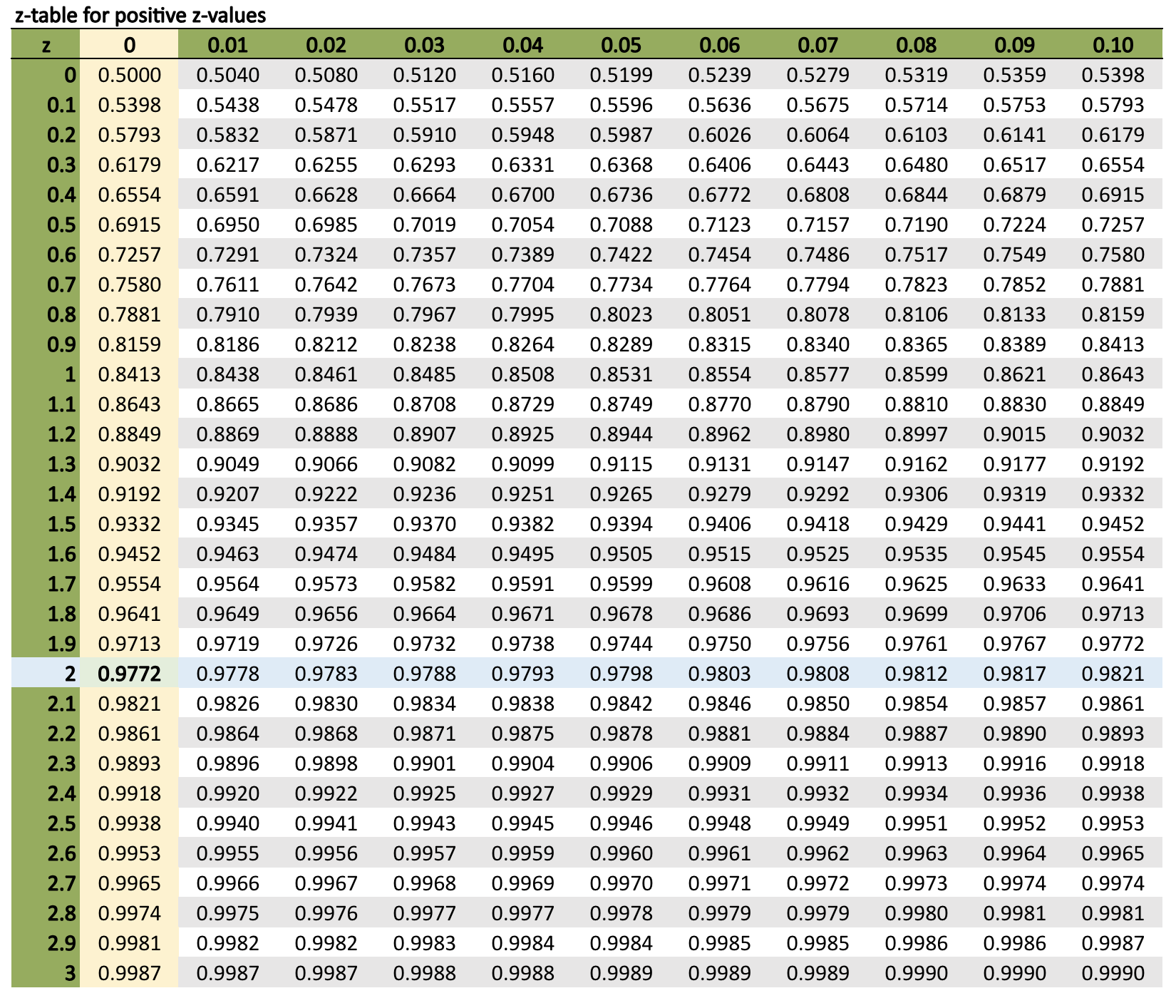
Task: Select the "0.10" column header
Action: point(1113,45)
